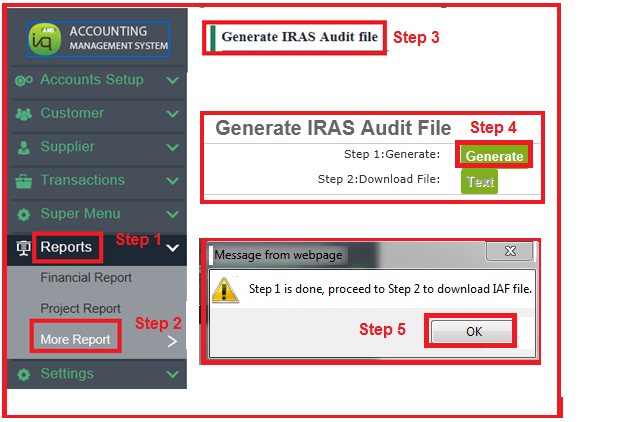
Task: Click the Supplier person icon
Action: [x=25, y=148]
